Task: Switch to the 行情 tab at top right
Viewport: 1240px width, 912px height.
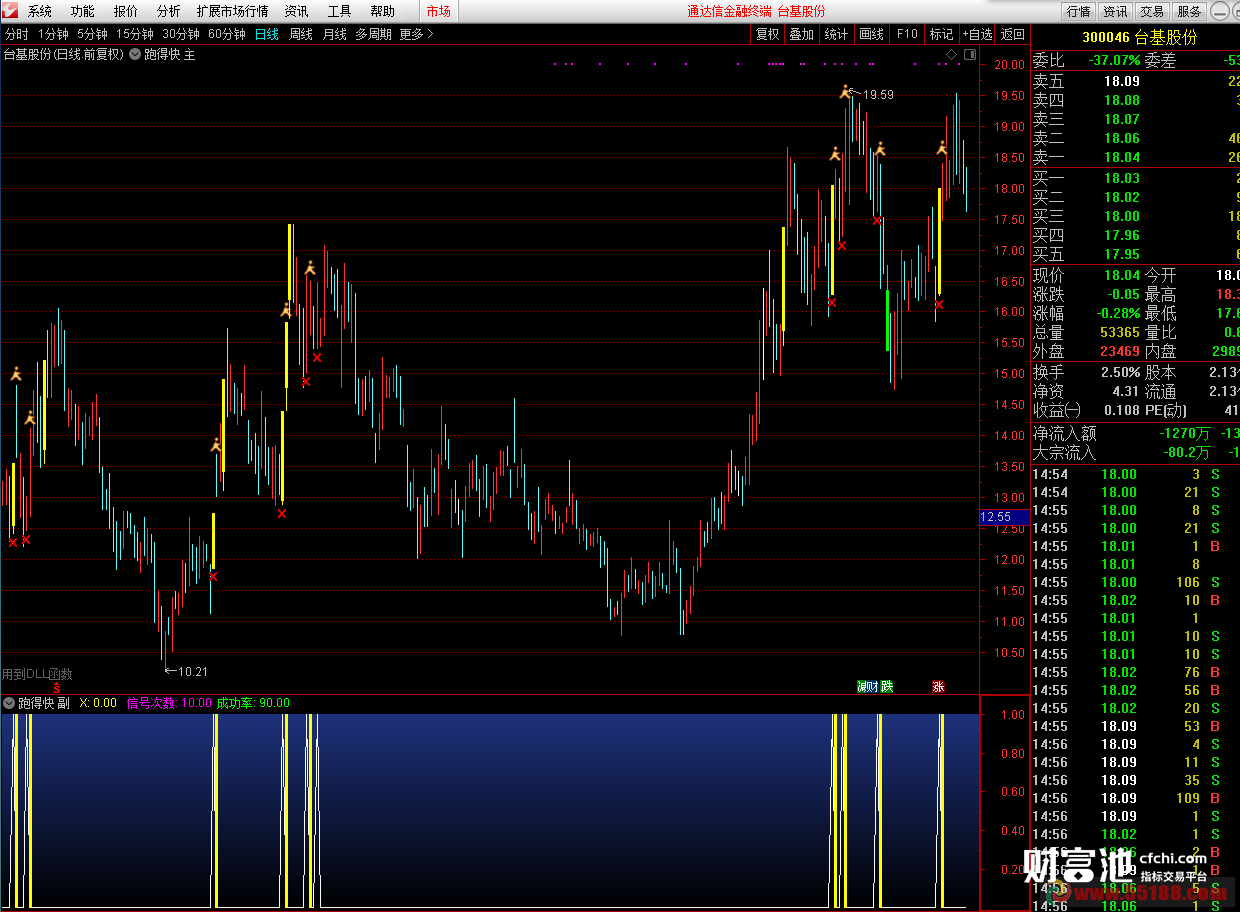Action: (1078, 11)
